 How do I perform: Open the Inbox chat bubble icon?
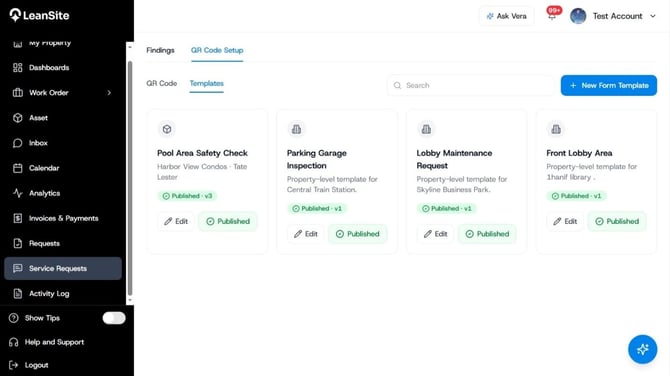coord(18,143)
